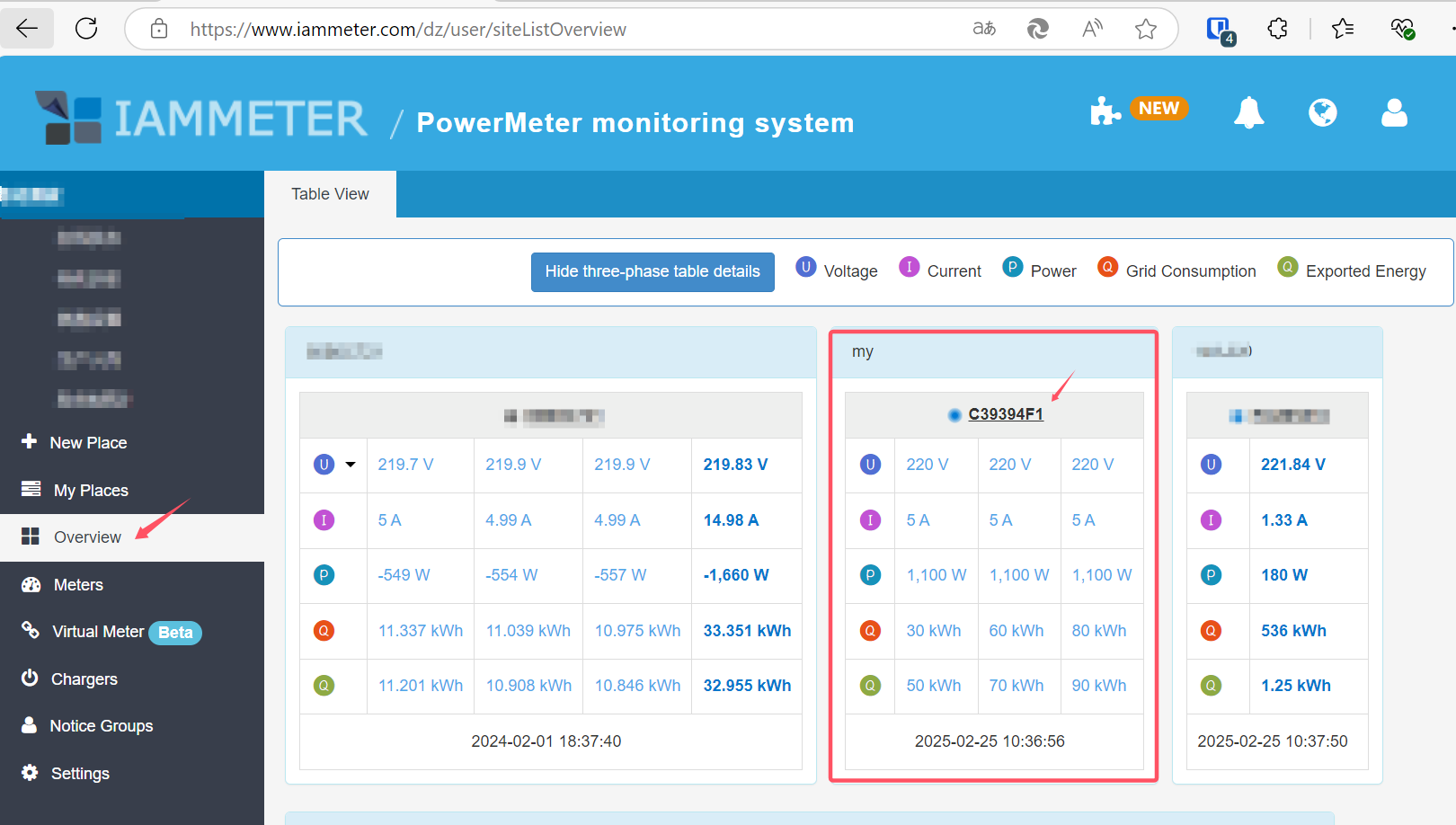The width and height of the screenshot is (1456, 825).
Task: Click the Current legend I icon
Action: click(910, 267)
